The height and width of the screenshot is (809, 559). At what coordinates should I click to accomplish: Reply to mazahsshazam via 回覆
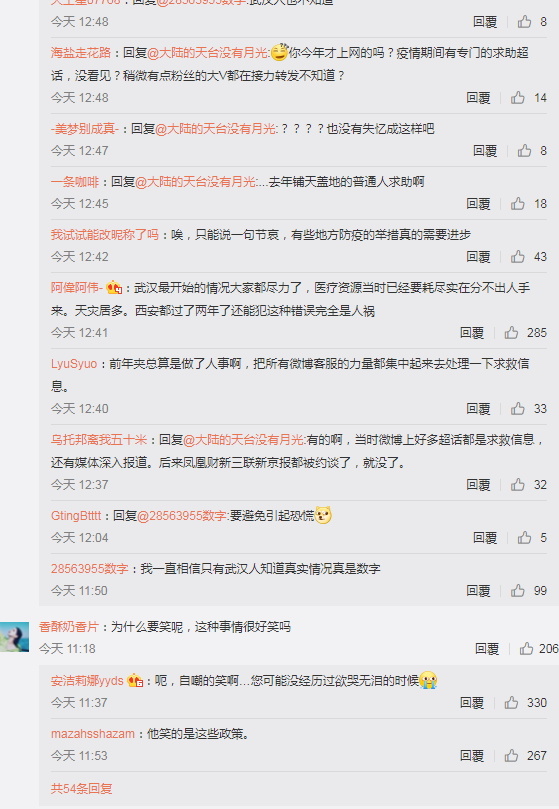472,756
